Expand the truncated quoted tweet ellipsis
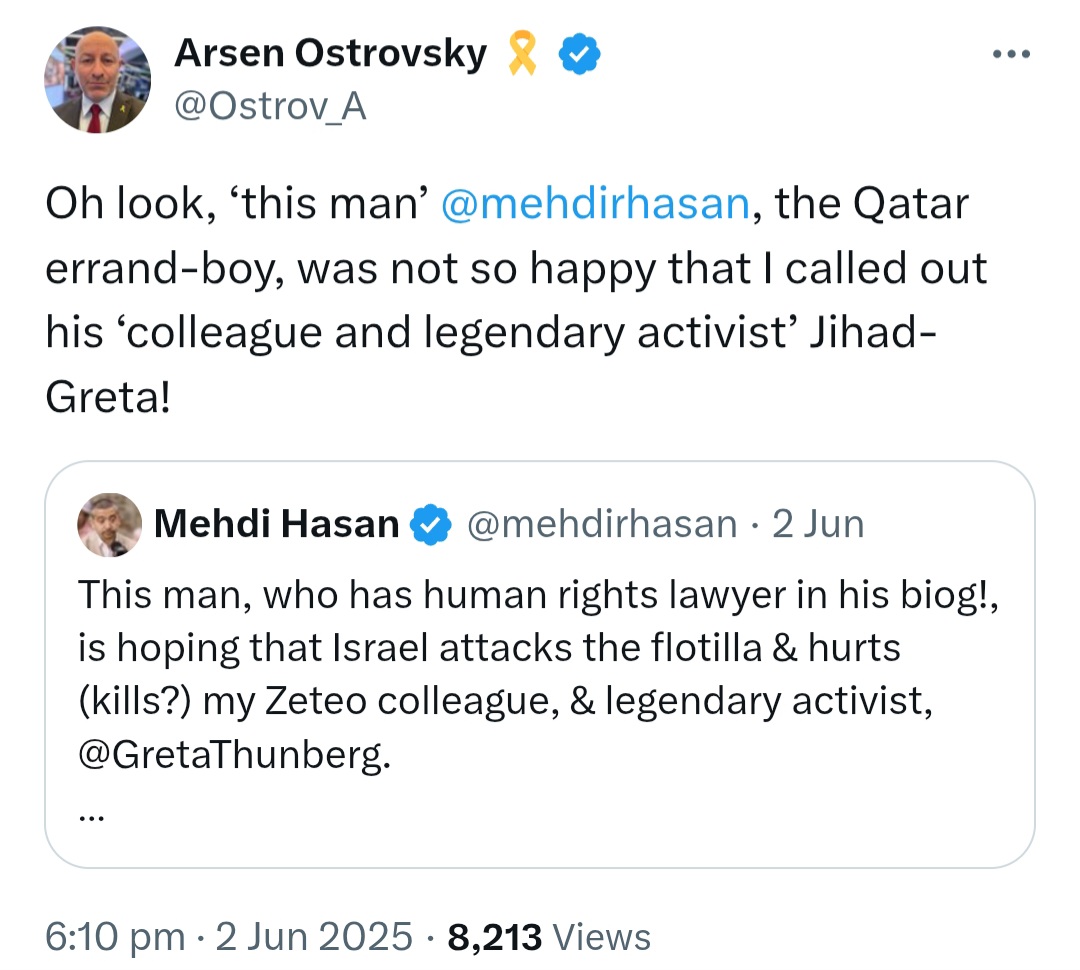This screenshot has width=1080, height=970. coord(91,818)
